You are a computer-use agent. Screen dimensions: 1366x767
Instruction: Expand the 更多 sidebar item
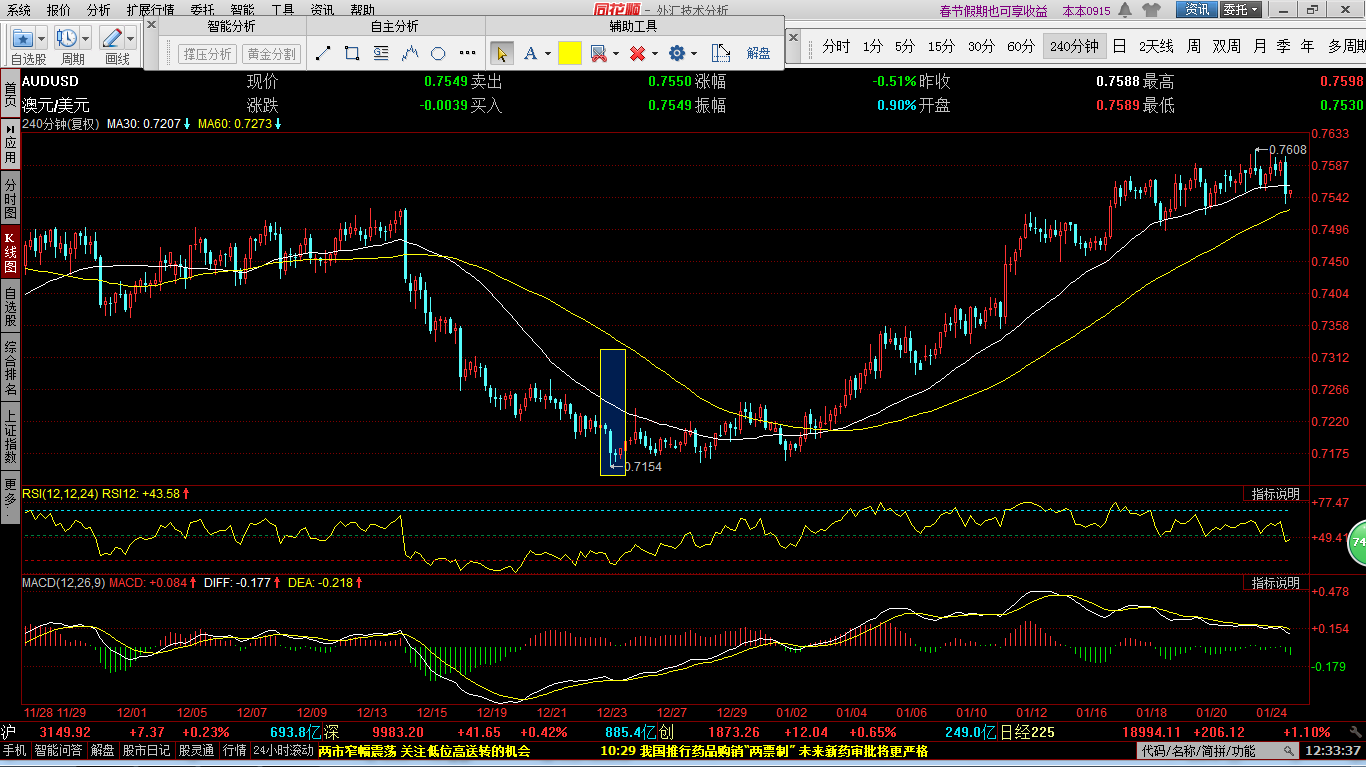click(10, 496)
